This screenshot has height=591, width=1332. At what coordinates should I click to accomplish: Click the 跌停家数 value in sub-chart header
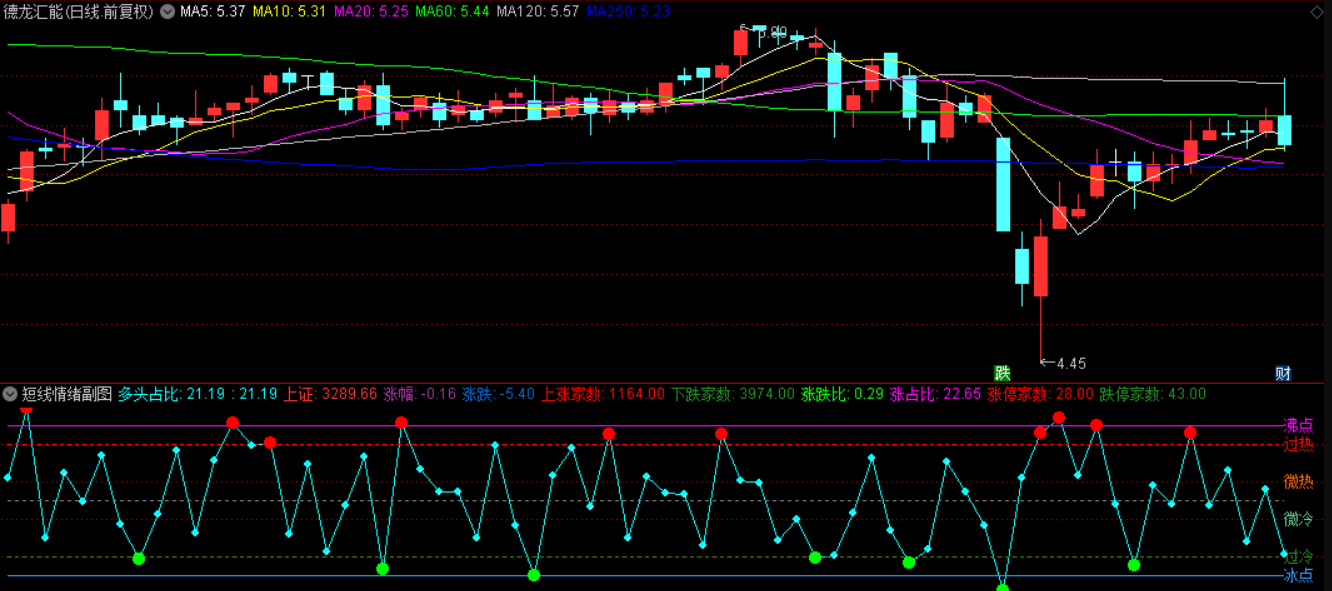(x=1152, y=394)
